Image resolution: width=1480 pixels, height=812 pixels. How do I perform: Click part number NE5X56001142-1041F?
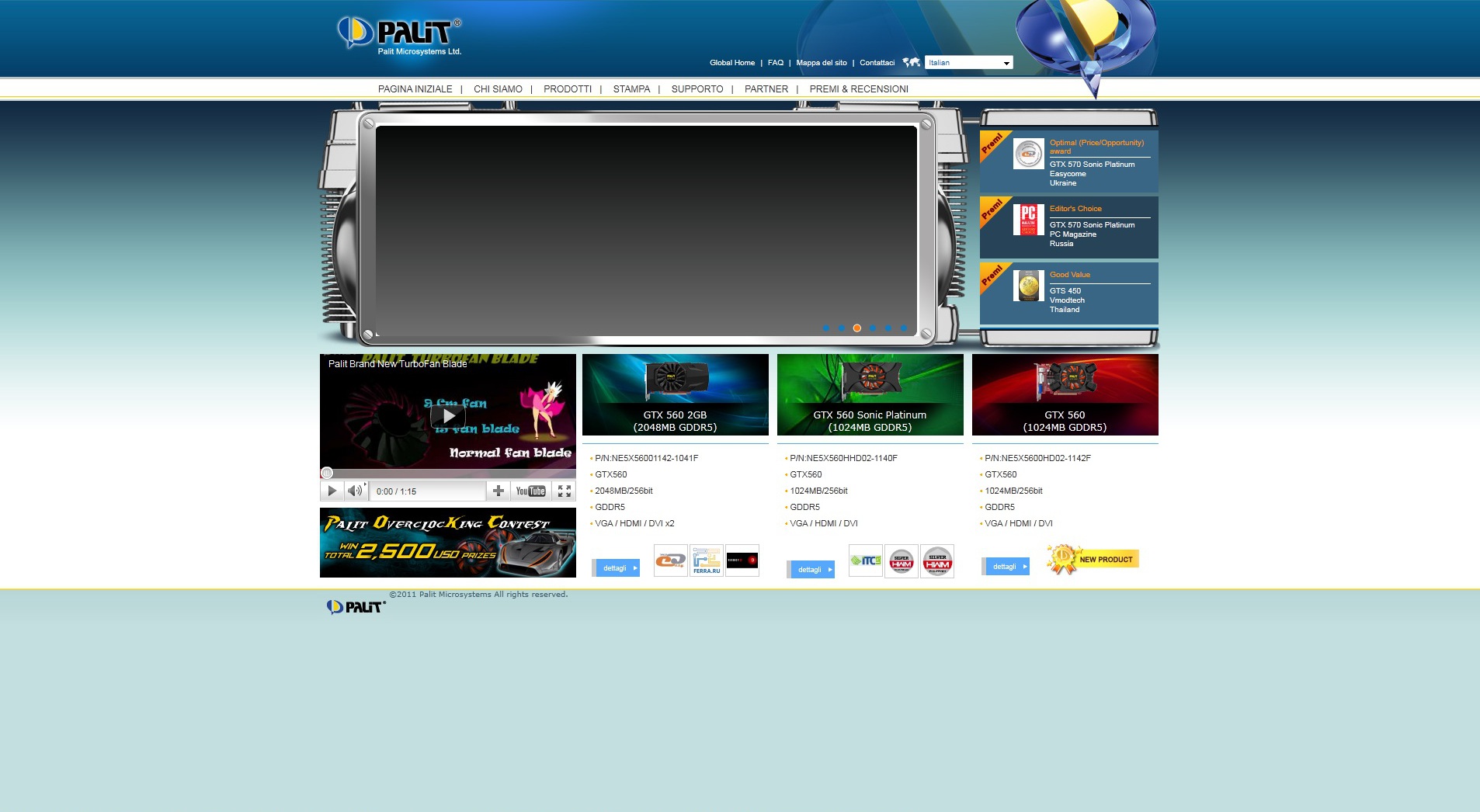646,459
